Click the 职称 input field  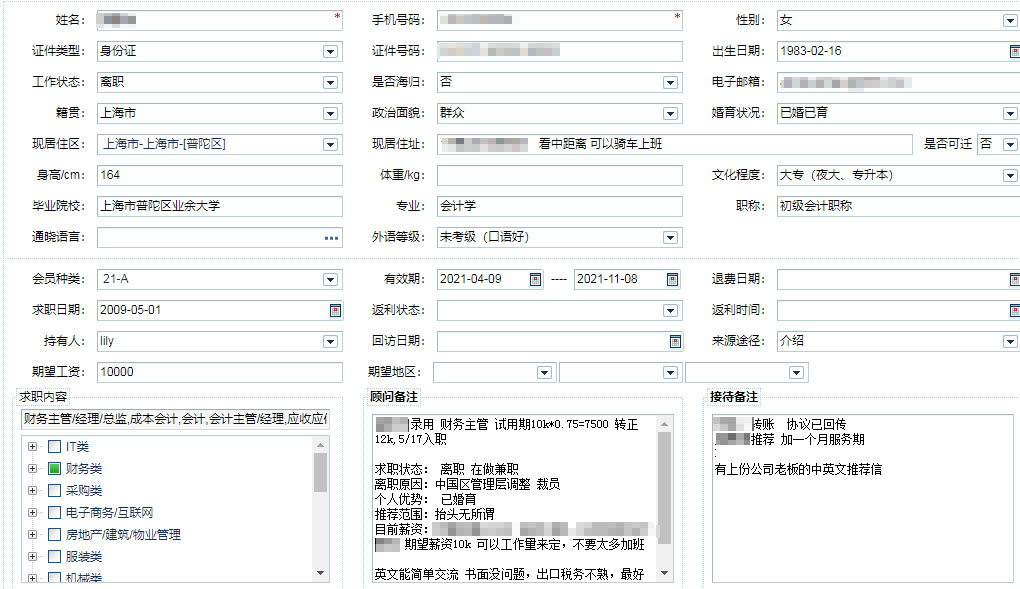coord(898,206)
